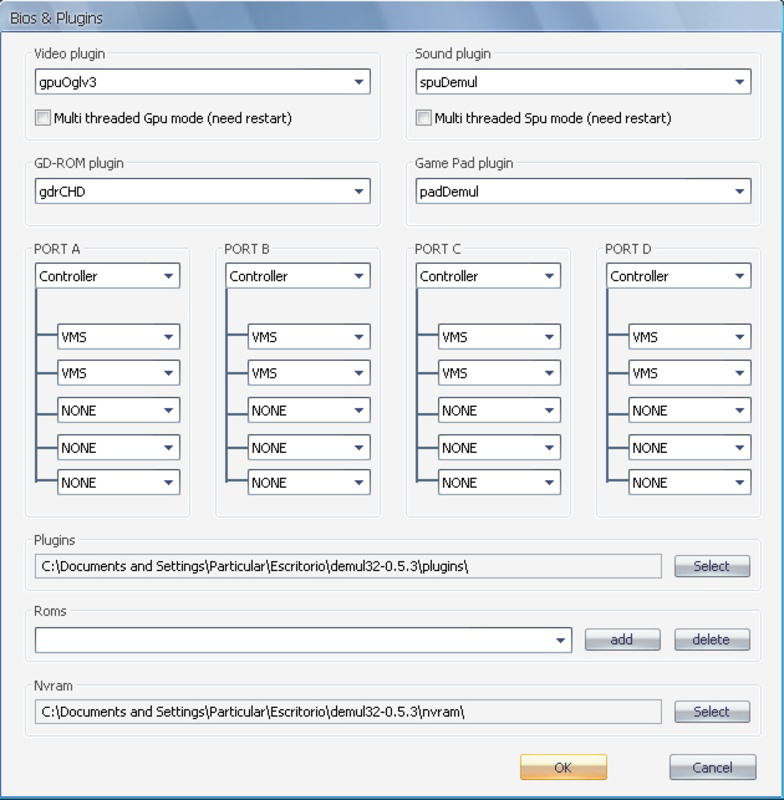Open PORT D Controller dropdown
Viewport: 784px width, 800px height.
tap(678, 276)
